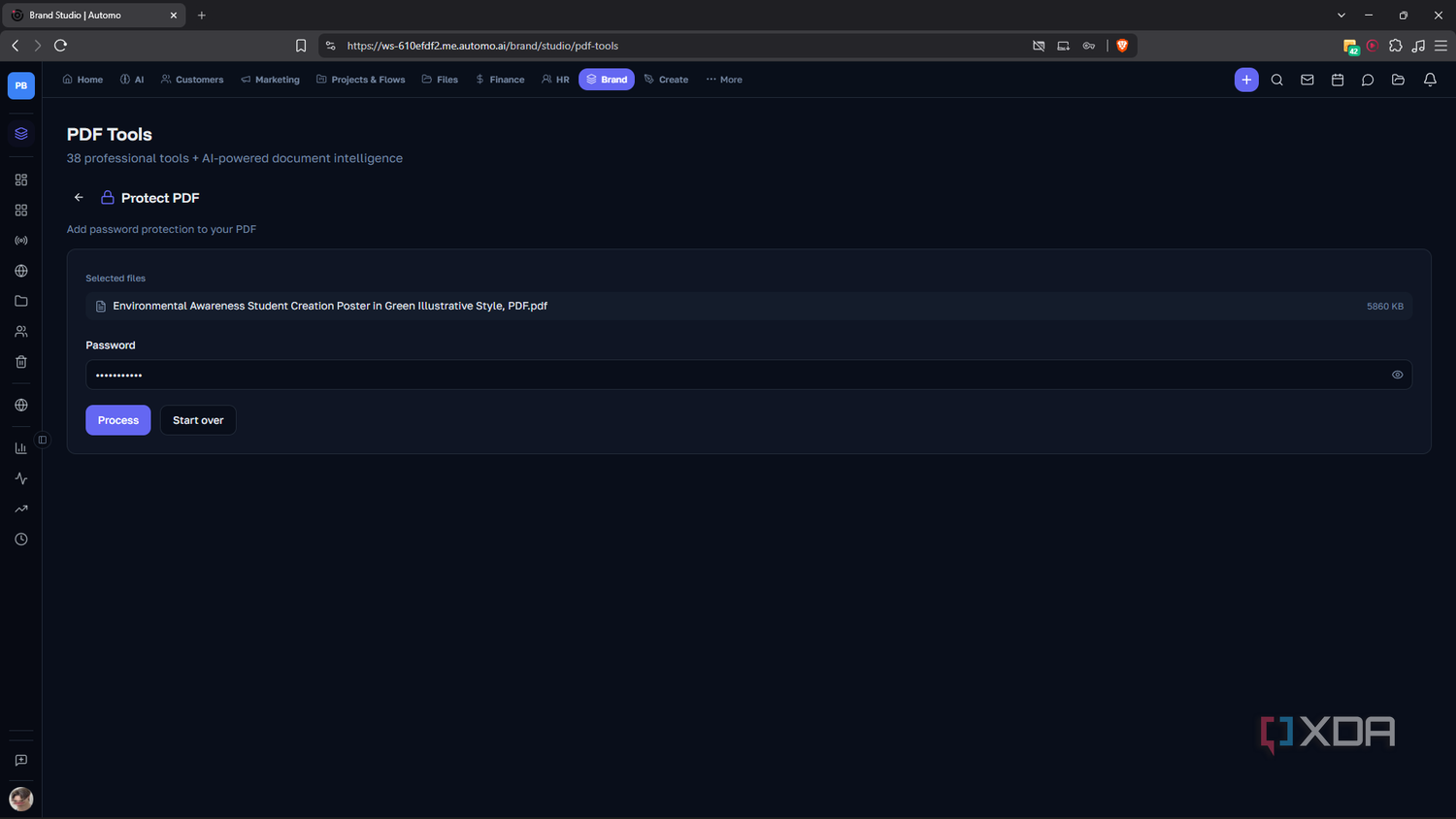Image resolution: width=1456 pixels, height=819 pixels.
Task: Open the mail envelope icon
Action: [x=1307, y=80]
